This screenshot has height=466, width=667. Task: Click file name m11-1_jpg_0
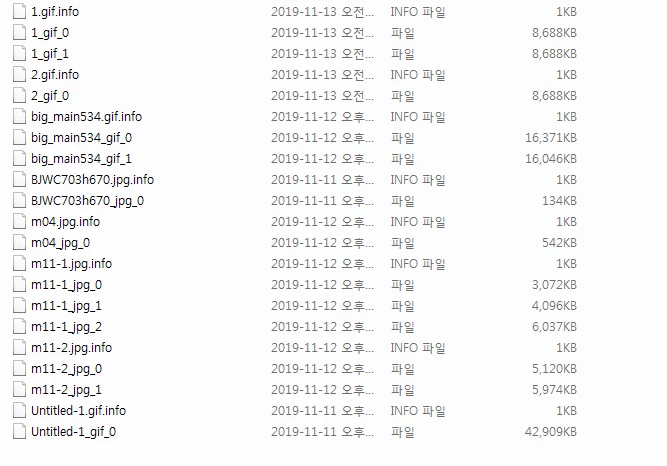point(66,285)
